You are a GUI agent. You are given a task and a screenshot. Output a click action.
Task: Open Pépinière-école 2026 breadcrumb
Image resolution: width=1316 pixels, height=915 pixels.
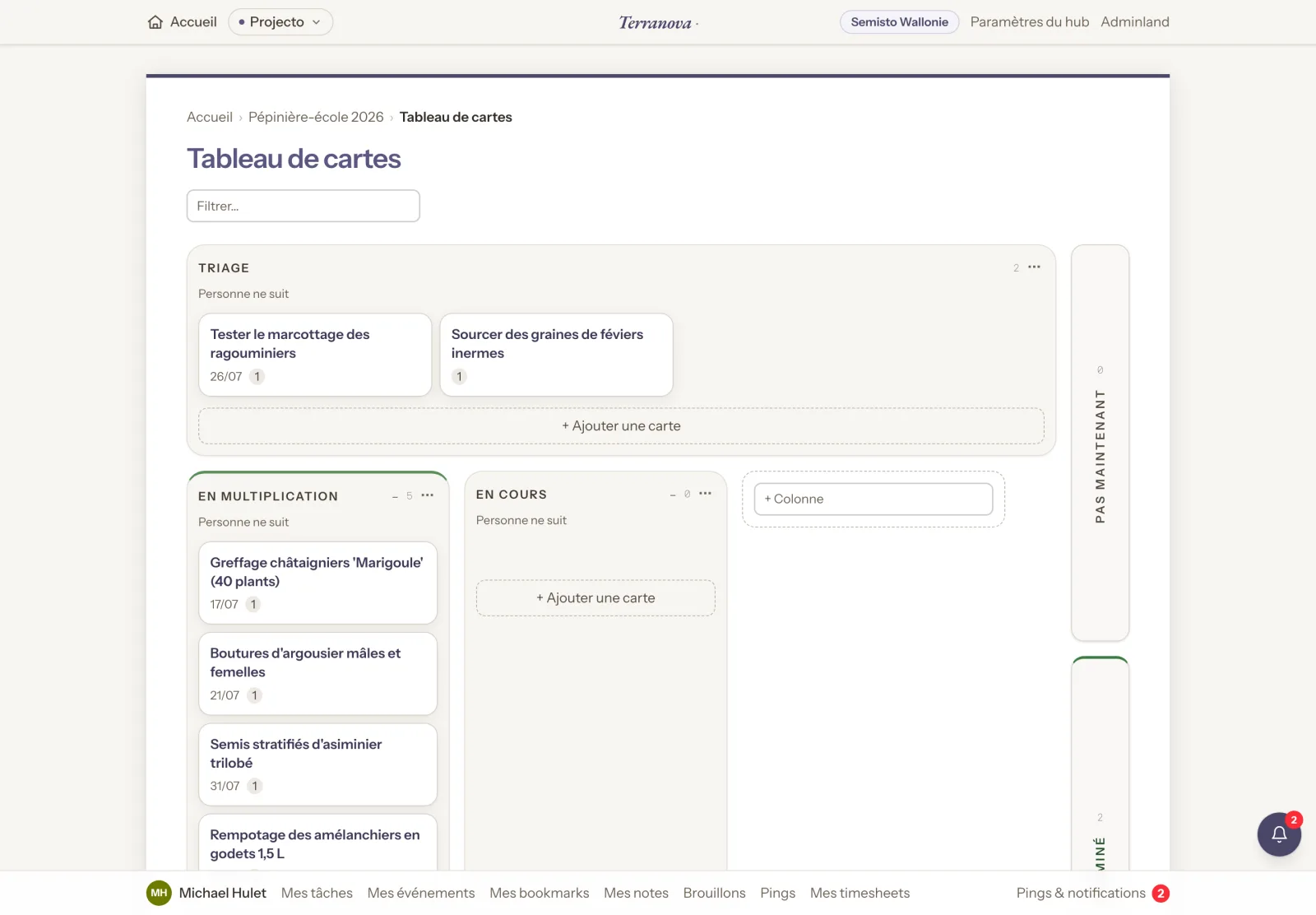click(316, 117)
